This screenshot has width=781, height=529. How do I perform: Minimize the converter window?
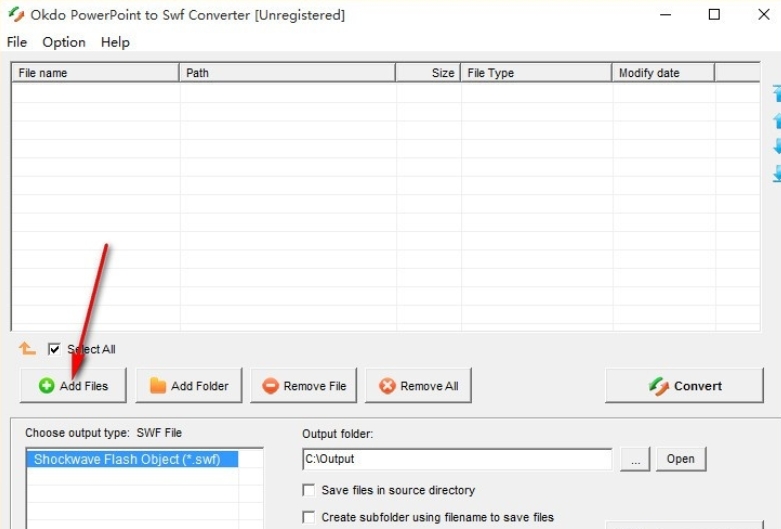tap(665, 15)
